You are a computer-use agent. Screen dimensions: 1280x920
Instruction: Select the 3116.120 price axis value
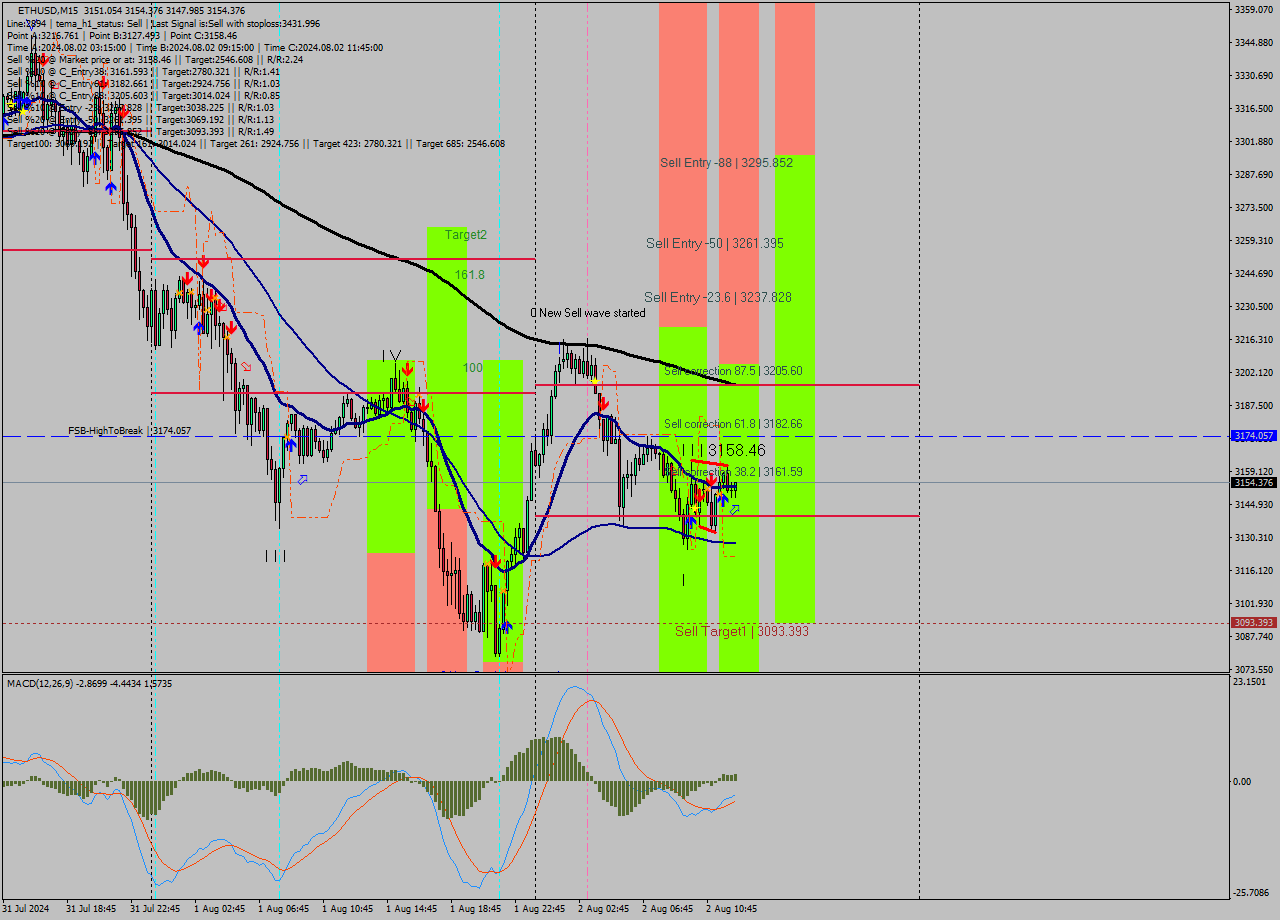pyautogui.click(x=1254, y=570)
